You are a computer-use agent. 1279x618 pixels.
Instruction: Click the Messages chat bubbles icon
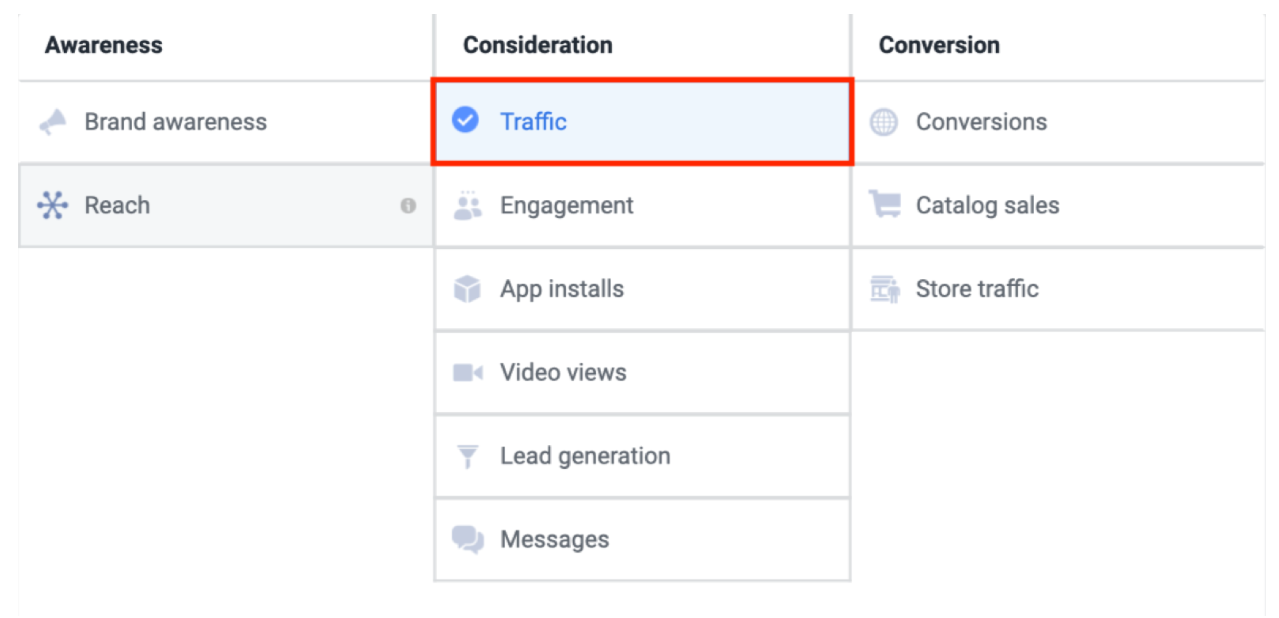467,540
